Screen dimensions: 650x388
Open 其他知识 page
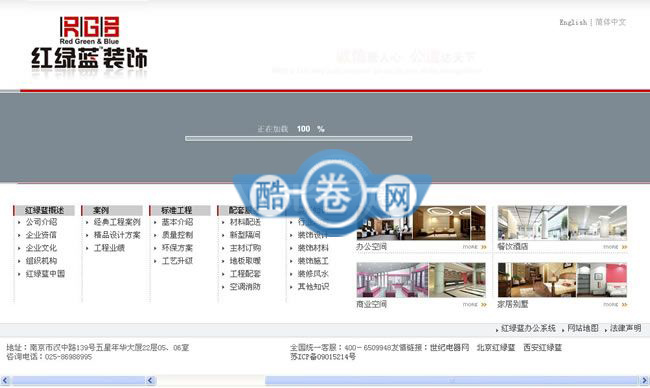coord(313,286)
